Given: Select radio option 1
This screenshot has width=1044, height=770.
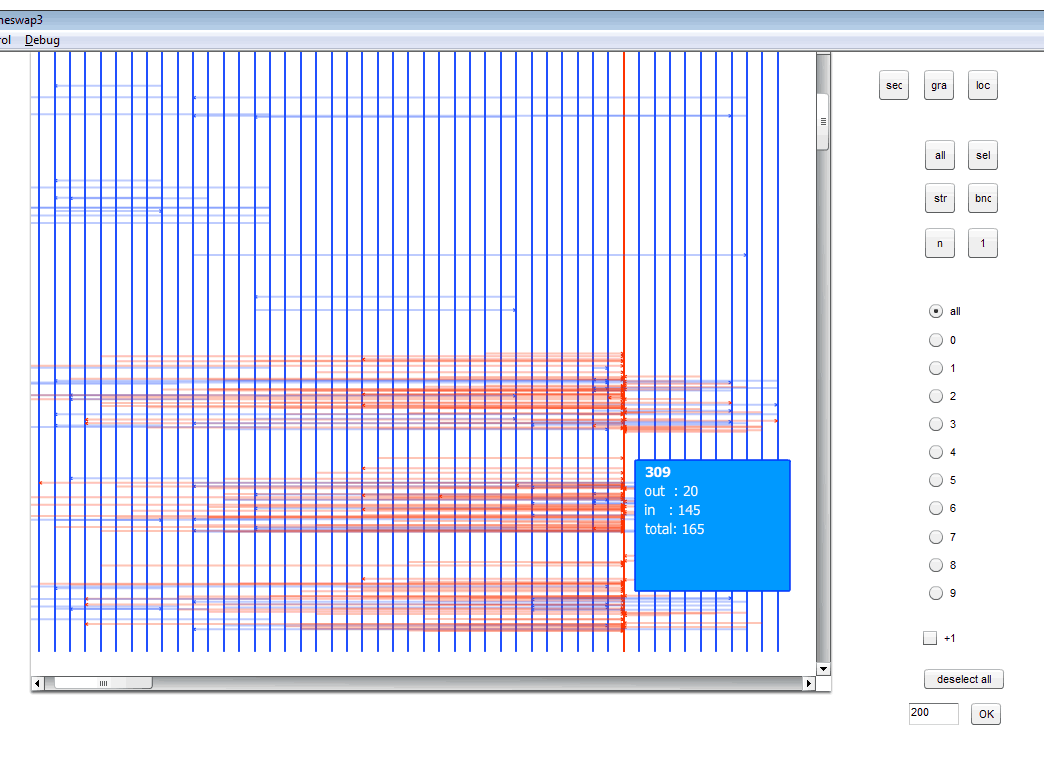Looking at the screenshot, I should 935,368.
